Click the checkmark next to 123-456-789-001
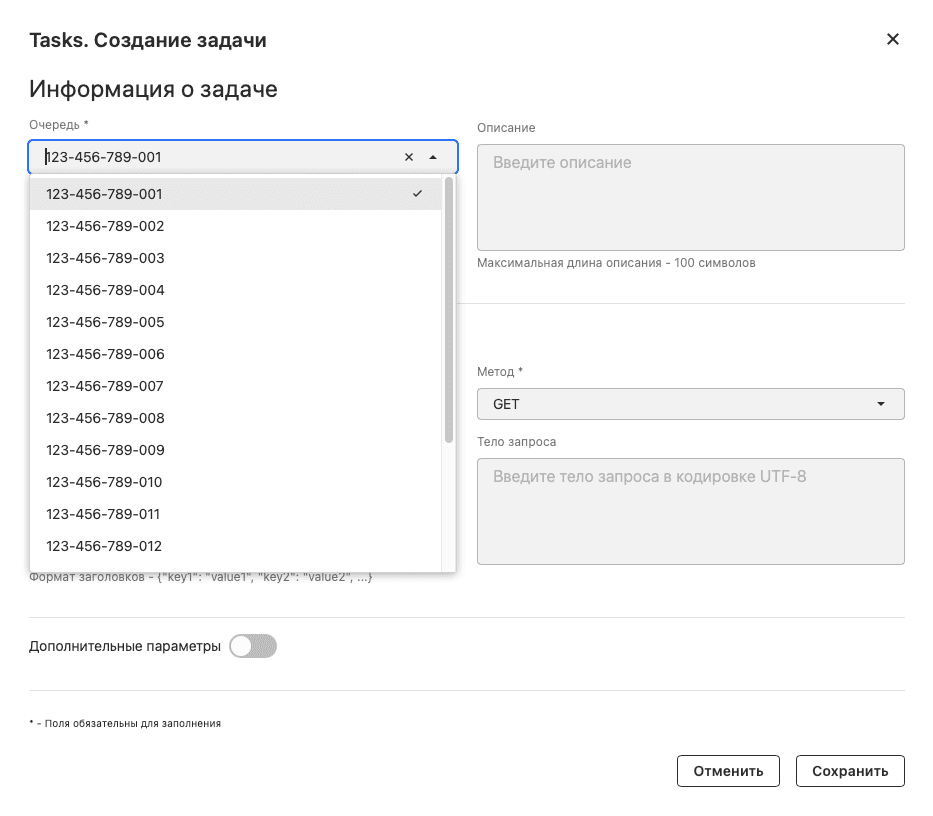The height and width of the screenshot is (816, 933). click(x=417, y=194)
